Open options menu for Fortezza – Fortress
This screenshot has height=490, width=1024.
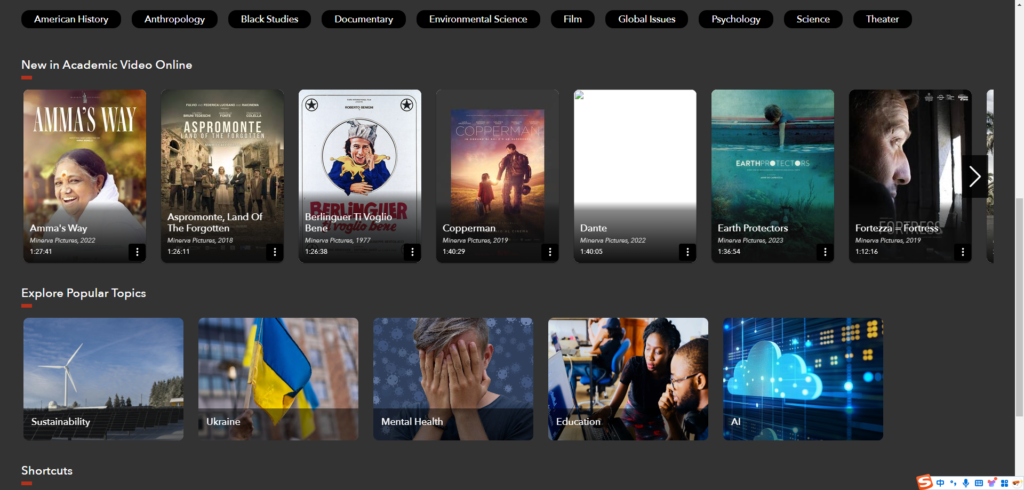962,252
